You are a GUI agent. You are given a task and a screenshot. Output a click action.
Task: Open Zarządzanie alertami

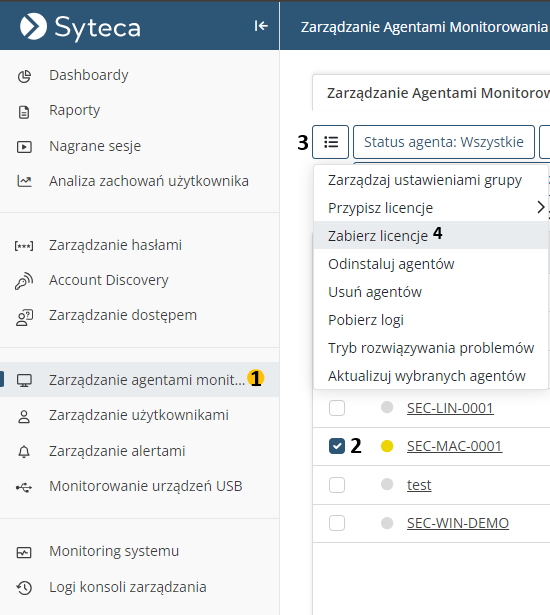pyautogui.click(x=117, y=451)
